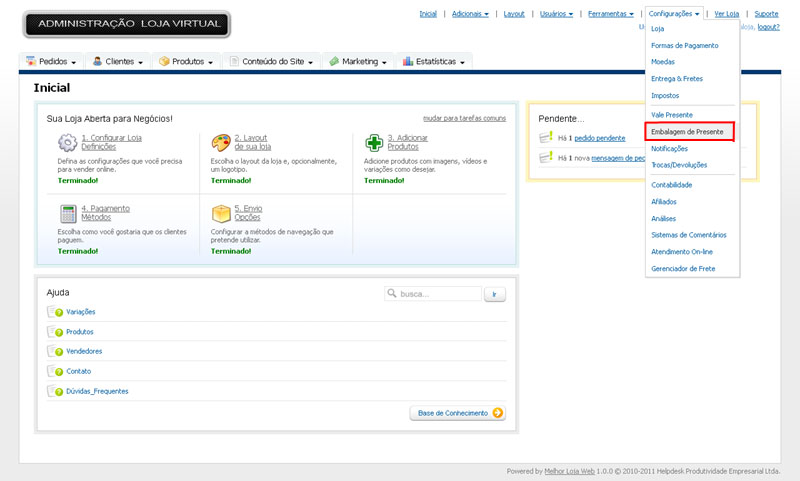Image resolution: width=800 pixels, height=481 pixels.
Task: Click the note icon beside nova mensagem
Action: [546, 157]
